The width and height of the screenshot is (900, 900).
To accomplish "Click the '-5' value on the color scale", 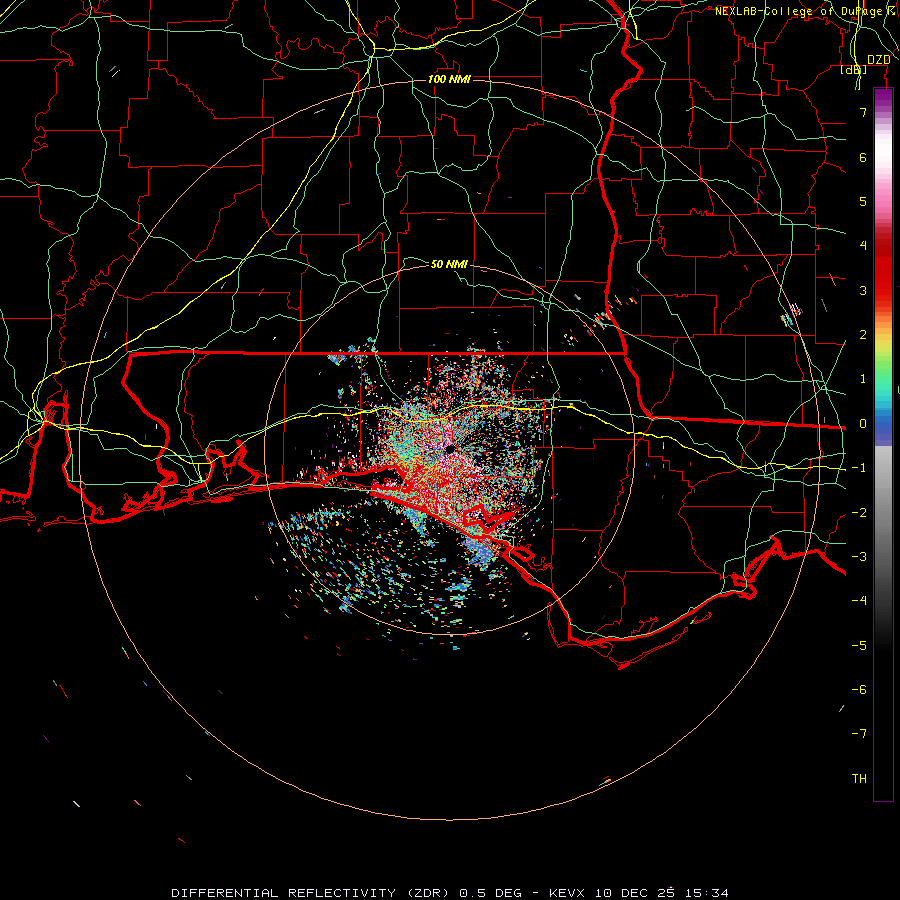I will 859,646.
